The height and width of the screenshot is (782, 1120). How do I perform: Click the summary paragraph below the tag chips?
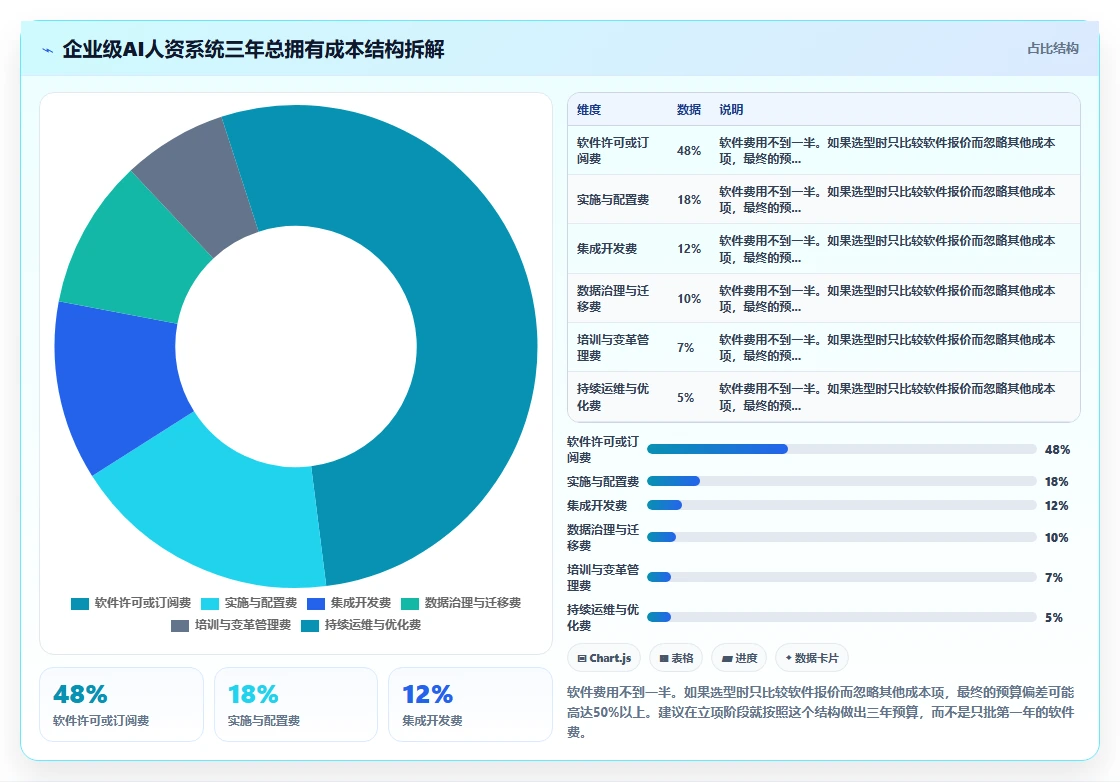(x=821, y=712)
